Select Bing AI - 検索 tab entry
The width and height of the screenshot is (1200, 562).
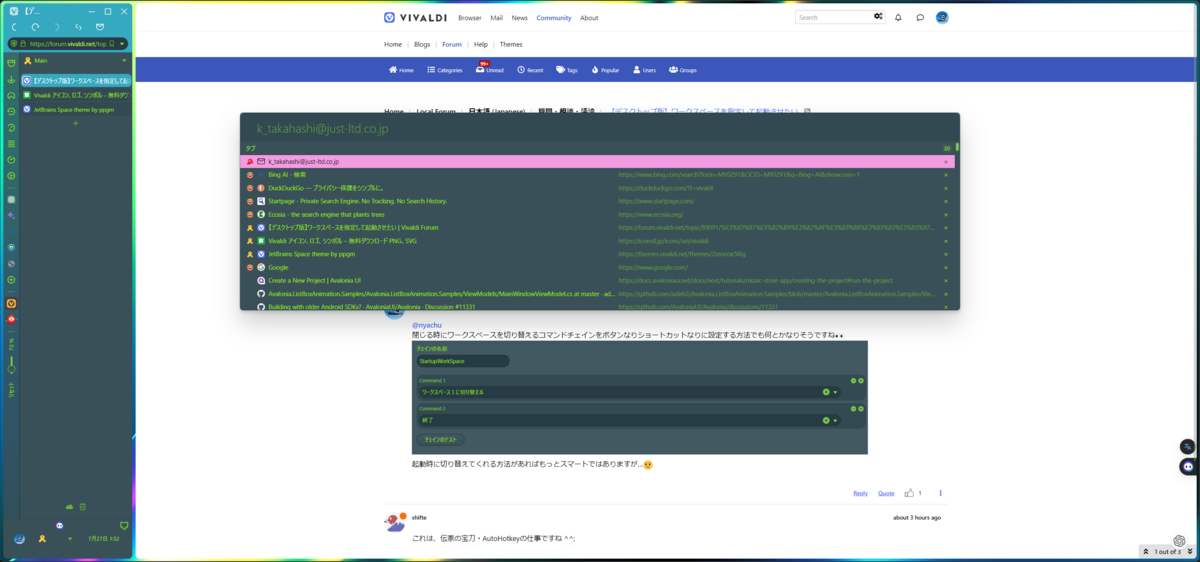599,174
